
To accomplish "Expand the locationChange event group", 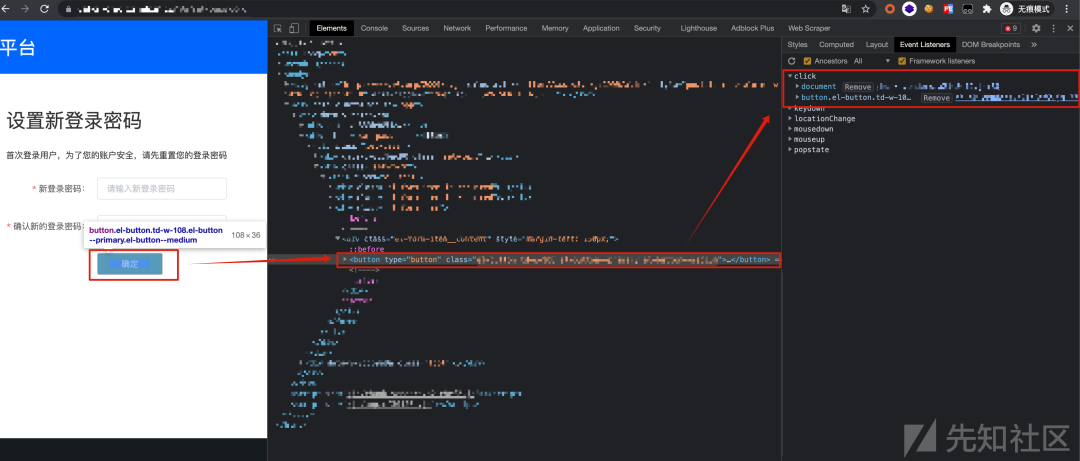I will [790, 119].
